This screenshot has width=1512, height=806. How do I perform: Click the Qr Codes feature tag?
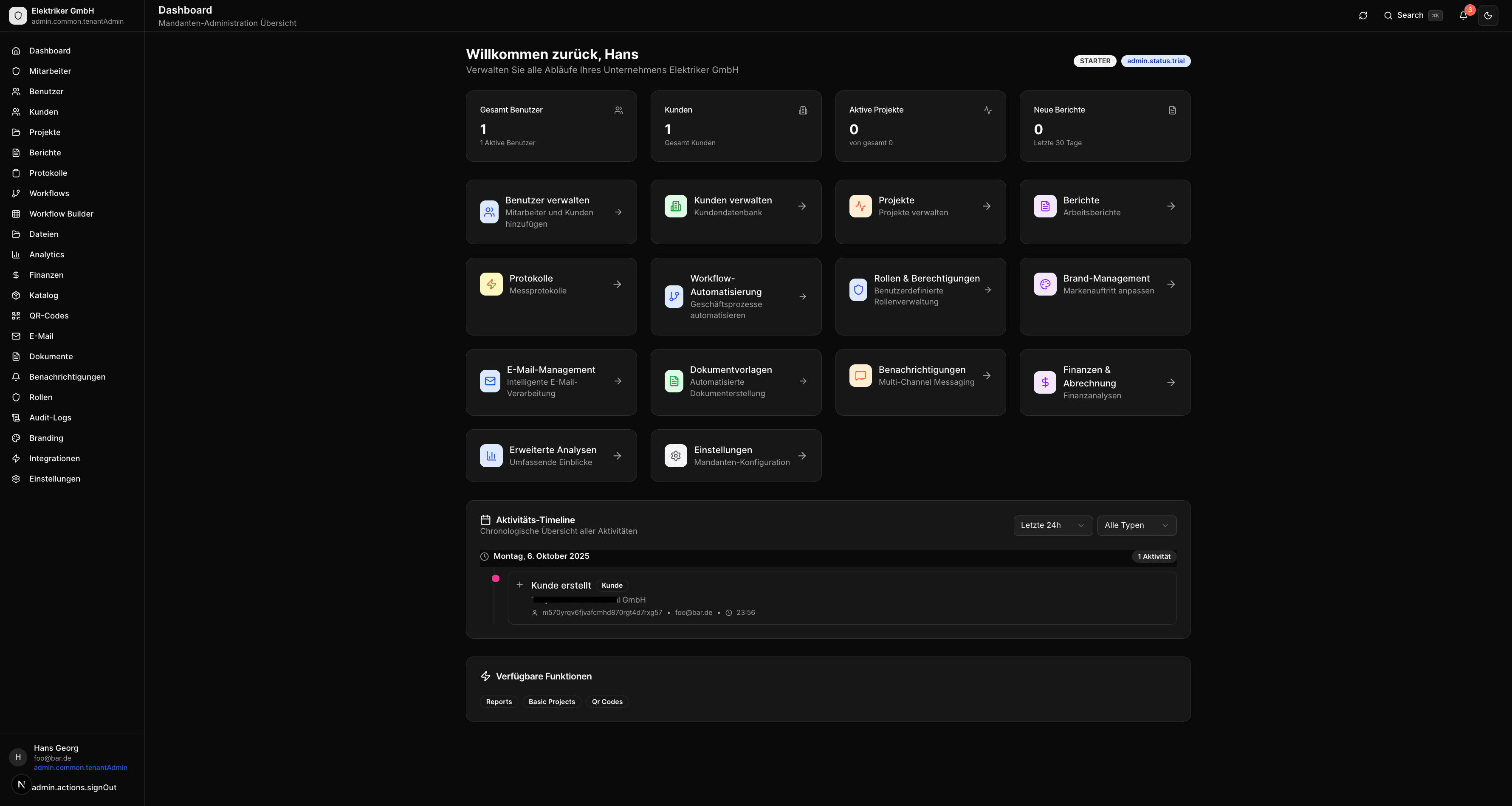607,702
